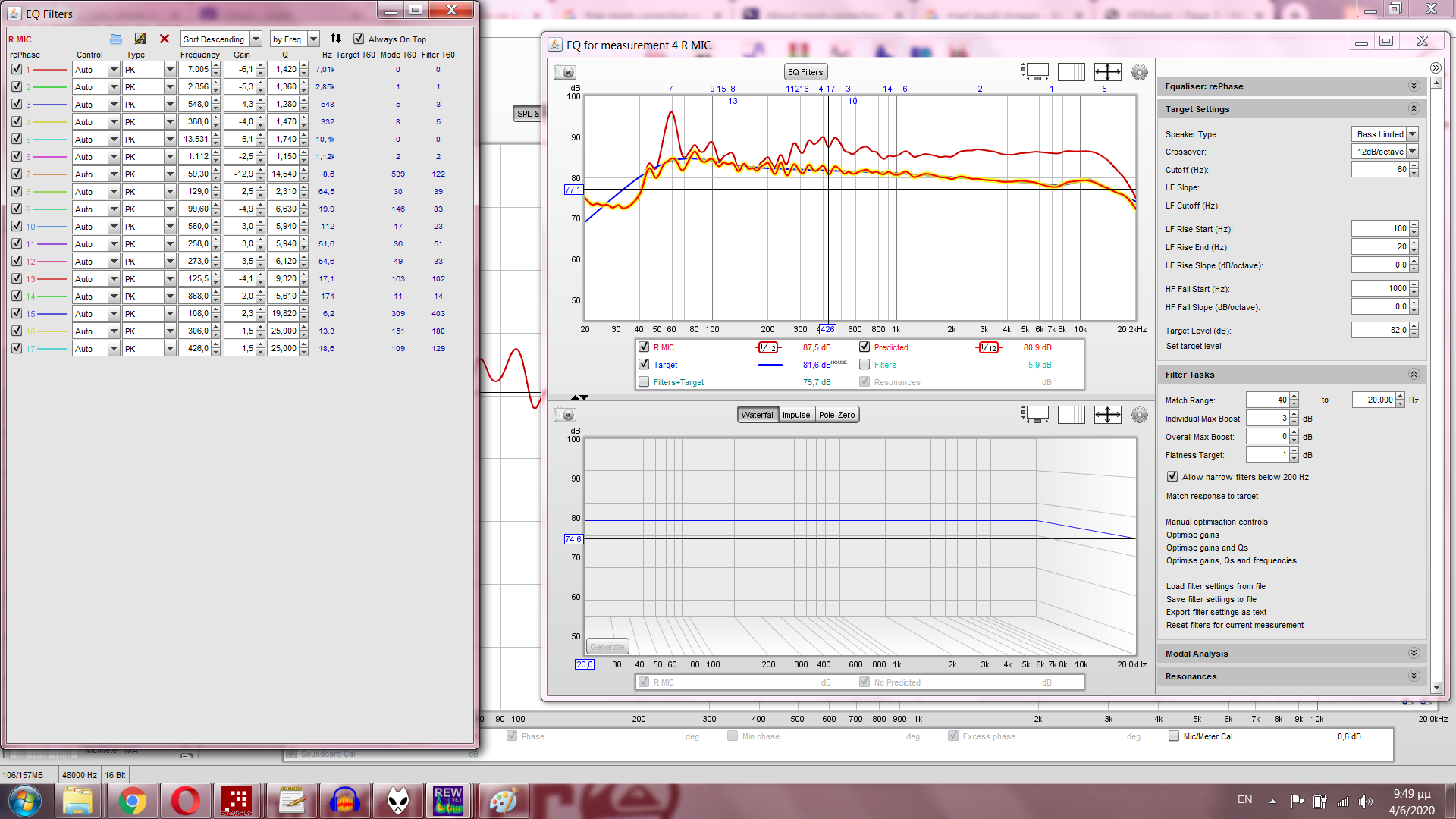Open upper graph settings gear icon

tap(1139, 72)
